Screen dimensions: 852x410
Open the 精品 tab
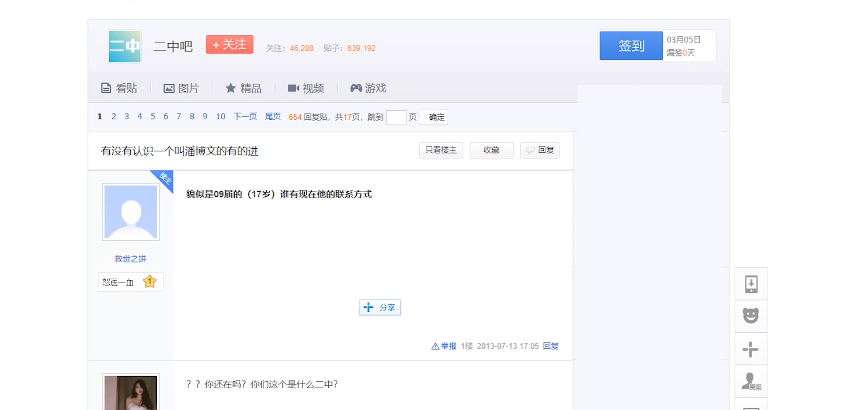coord(243,88)
